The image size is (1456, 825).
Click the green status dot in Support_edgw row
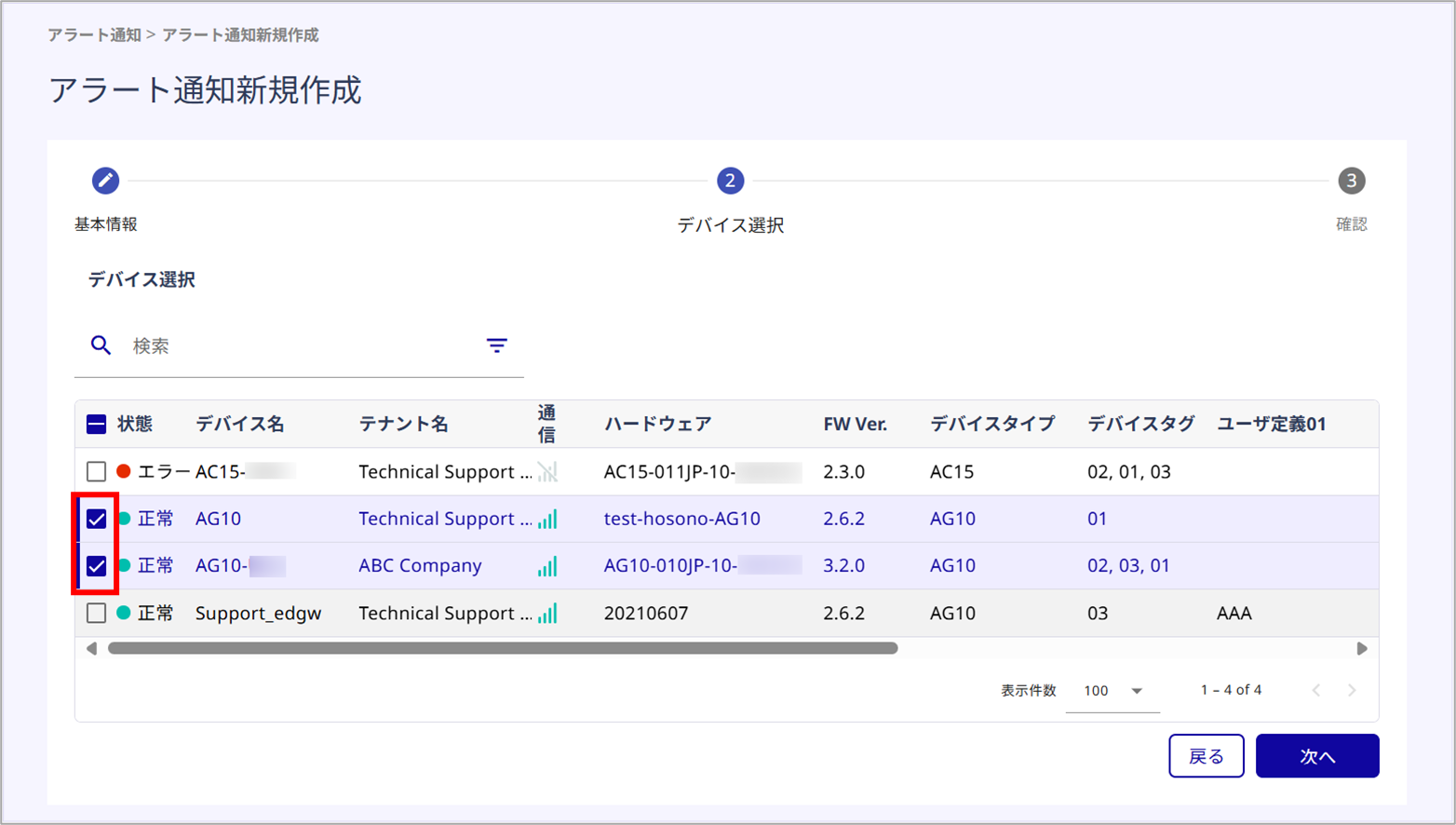pyautogui.click(x=123, y=613)
